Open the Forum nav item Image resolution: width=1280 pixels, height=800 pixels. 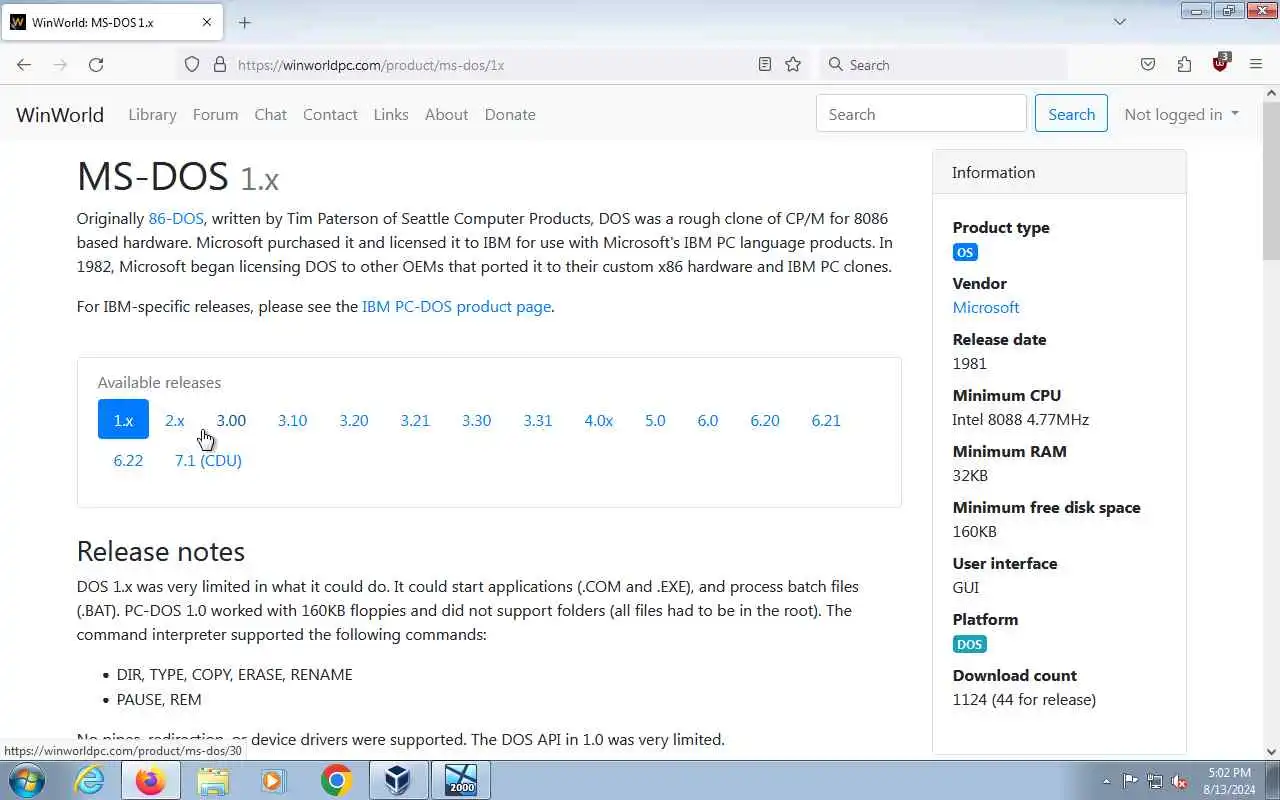tap(215, 114)
